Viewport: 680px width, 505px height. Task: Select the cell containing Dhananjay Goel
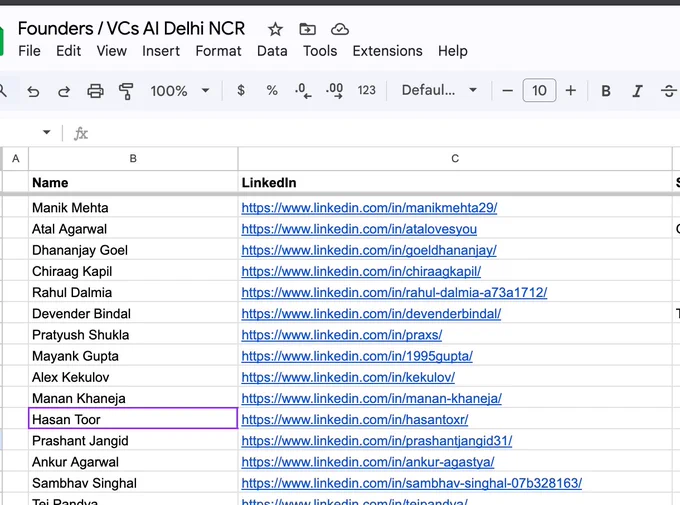click(x=133, y=249)
